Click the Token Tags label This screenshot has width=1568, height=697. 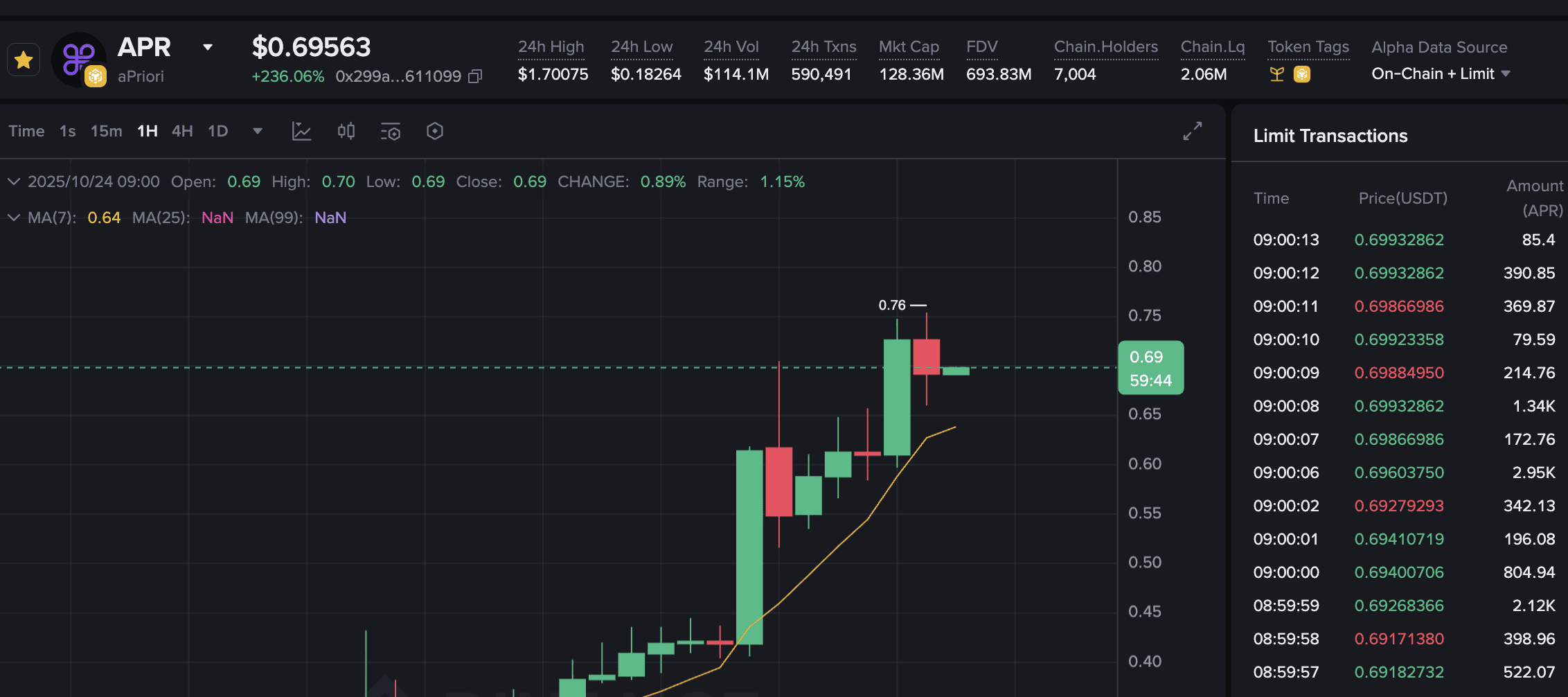(x=1308, y=46)
